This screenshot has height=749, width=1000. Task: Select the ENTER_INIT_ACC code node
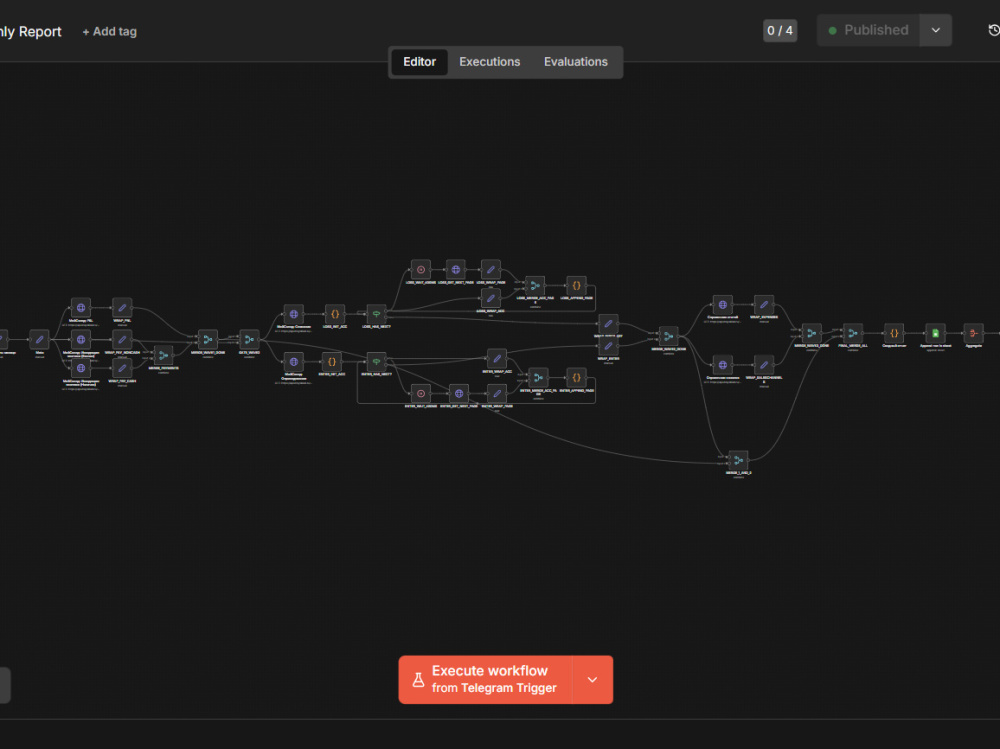click(x=332, y=362)
